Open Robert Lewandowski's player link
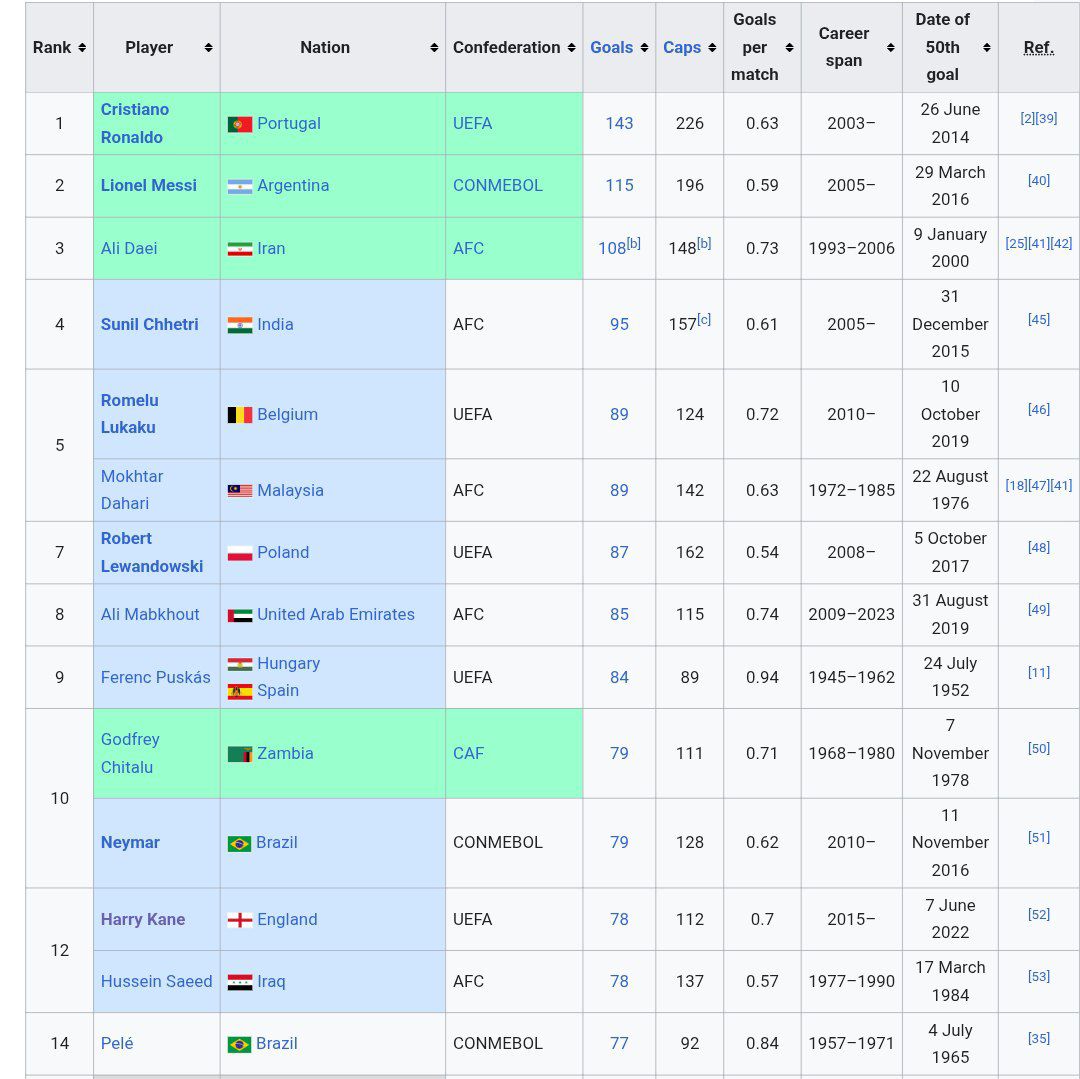Screen dimensions: 1080x1079 click(x=152, y=552)
